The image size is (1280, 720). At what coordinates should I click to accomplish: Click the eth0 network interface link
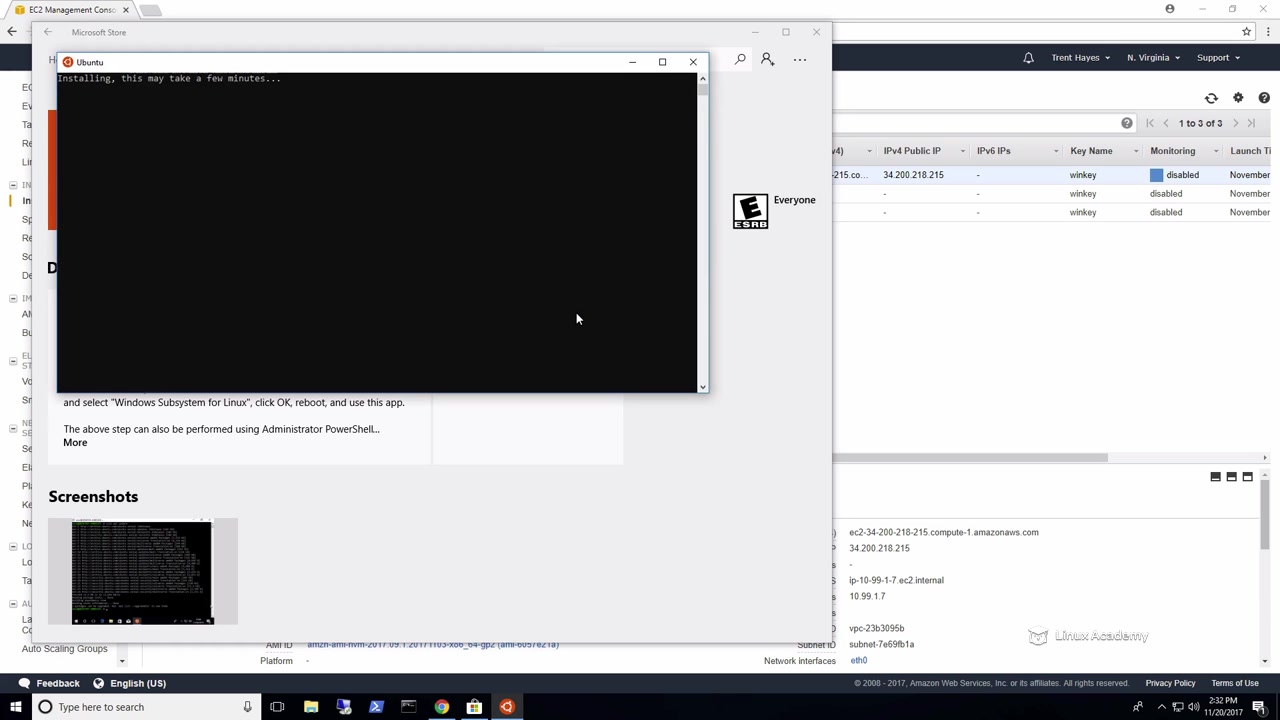pos(859,661)
